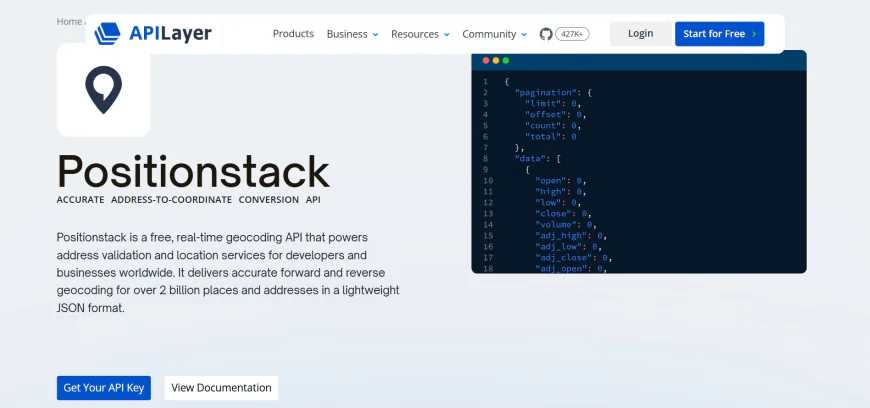This screenshot has height=408, width=870.
Task: Click the green dot in code window
Action: [x=506, y=61]
